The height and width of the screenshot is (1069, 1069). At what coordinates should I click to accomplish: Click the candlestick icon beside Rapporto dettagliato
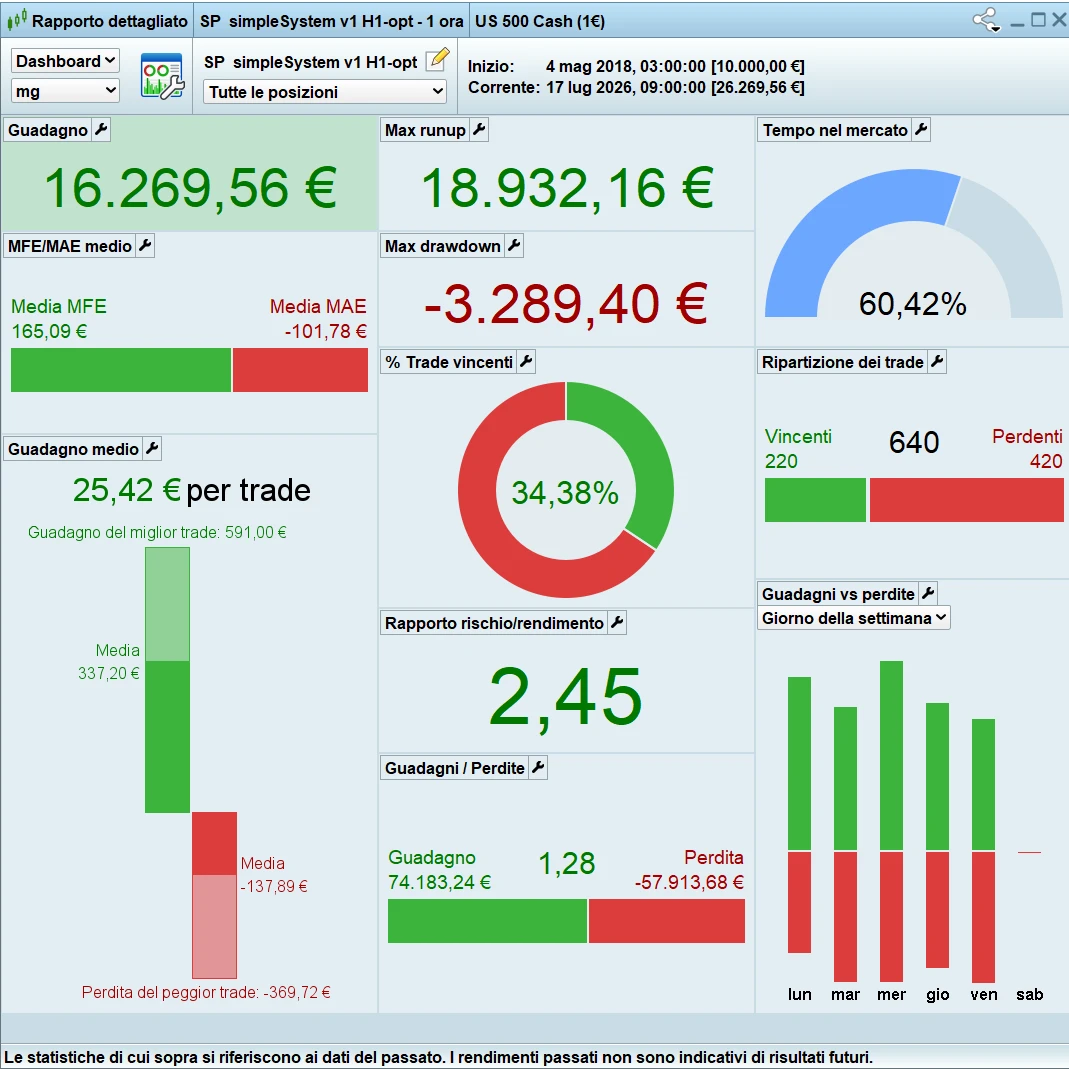(17, 21)
